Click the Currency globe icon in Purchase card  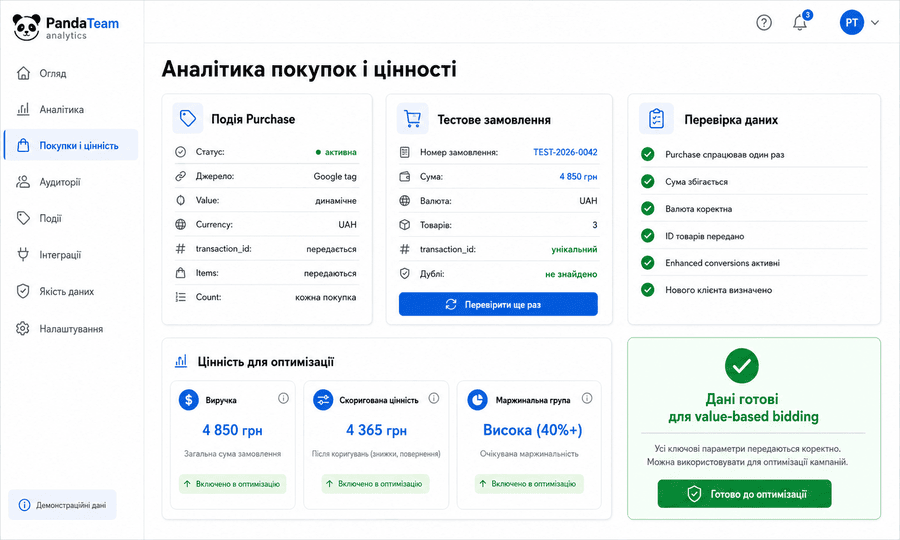pos(180,224)
